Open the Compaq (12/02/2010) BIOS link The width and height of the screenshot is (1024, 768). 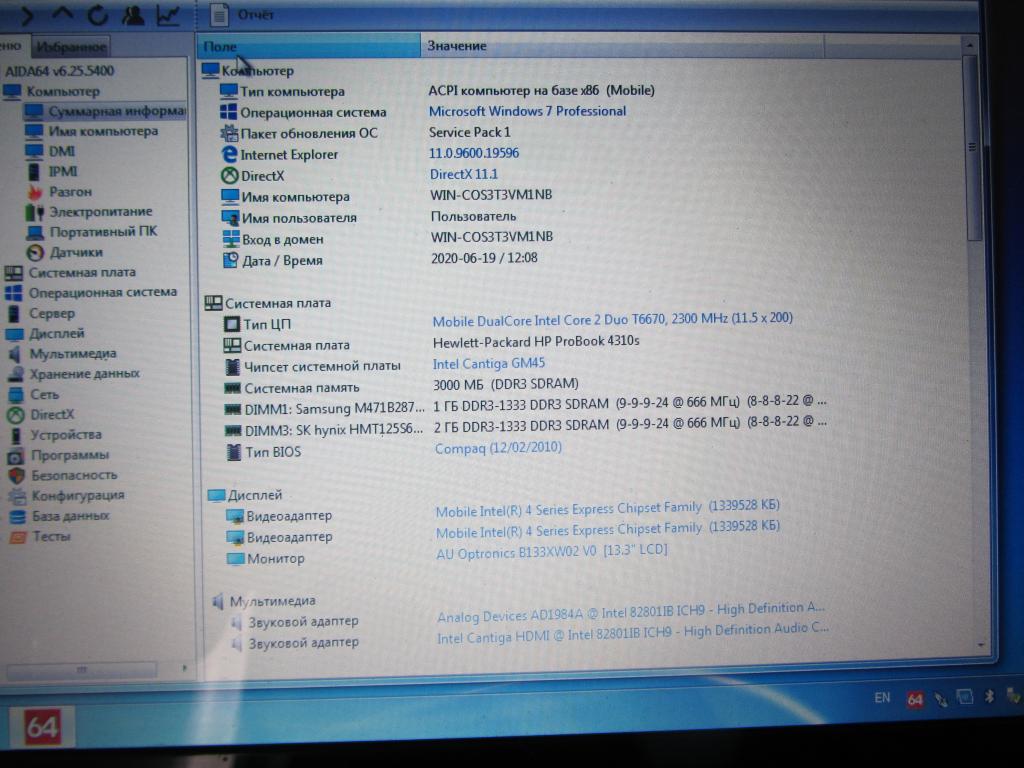[498, 448]
